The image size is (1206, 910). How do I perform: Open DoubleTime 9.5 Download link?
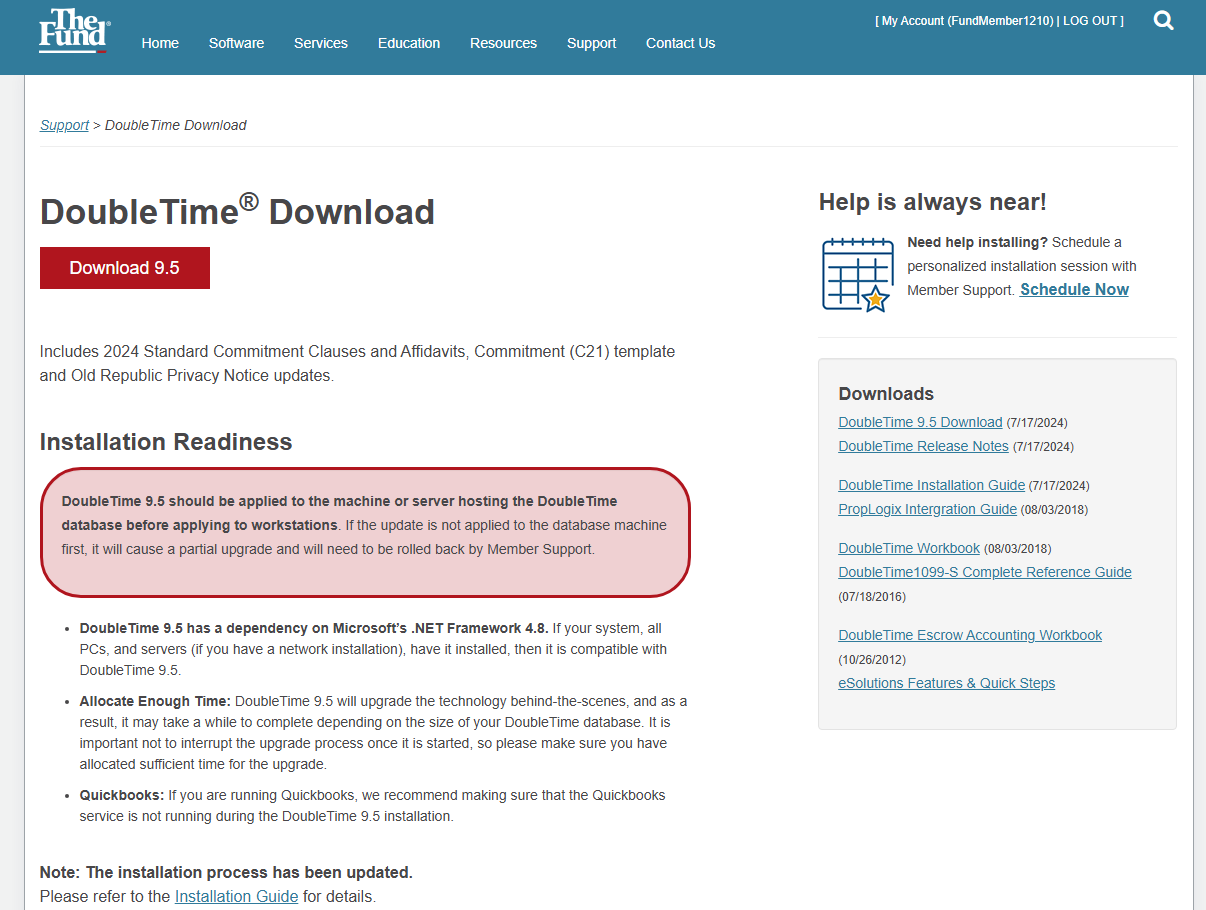(920, 422)
